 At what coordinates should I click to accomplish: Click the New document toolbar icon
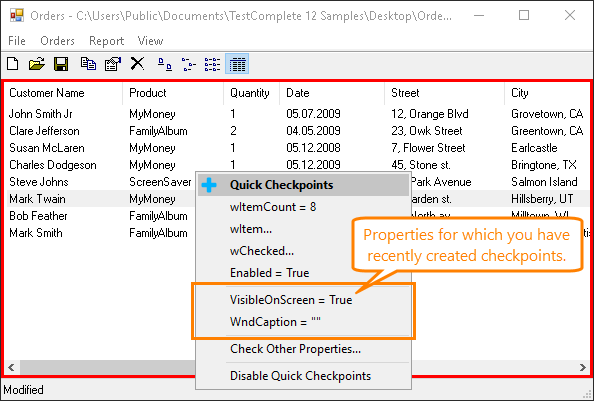pyautogui.click(x=13, y=64)
